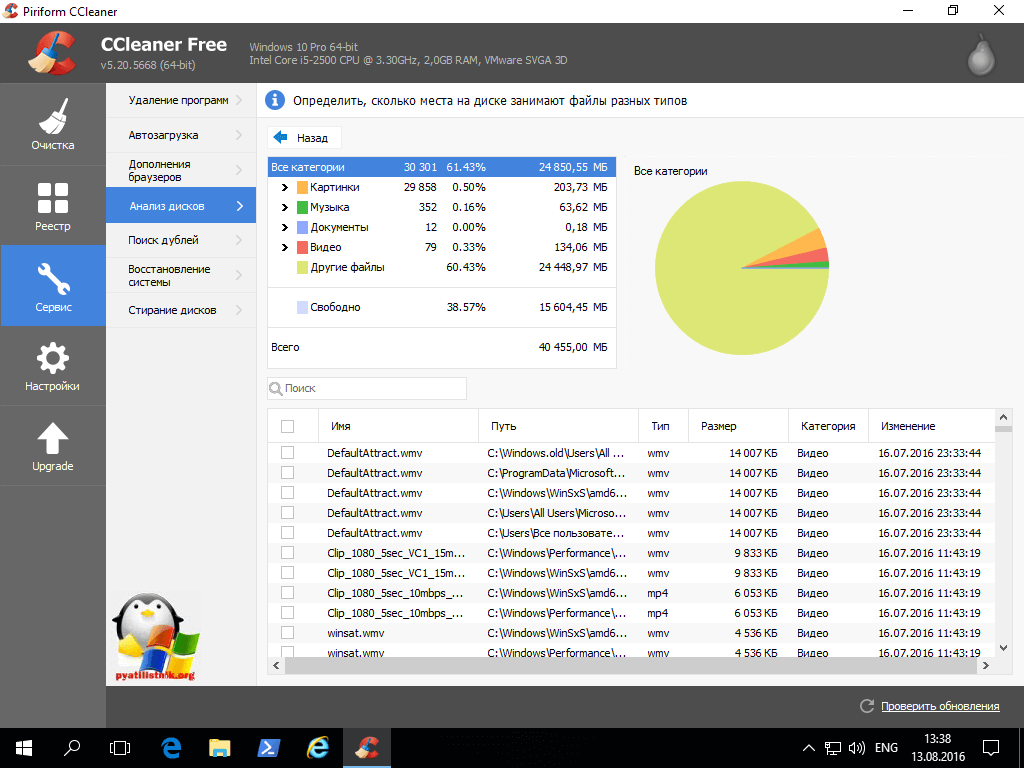Viewport: 1024px width, 768px height.
Task: Check Clip_1080_5sec_10mbps mp4 in WinSxS row
Action: 287,593
